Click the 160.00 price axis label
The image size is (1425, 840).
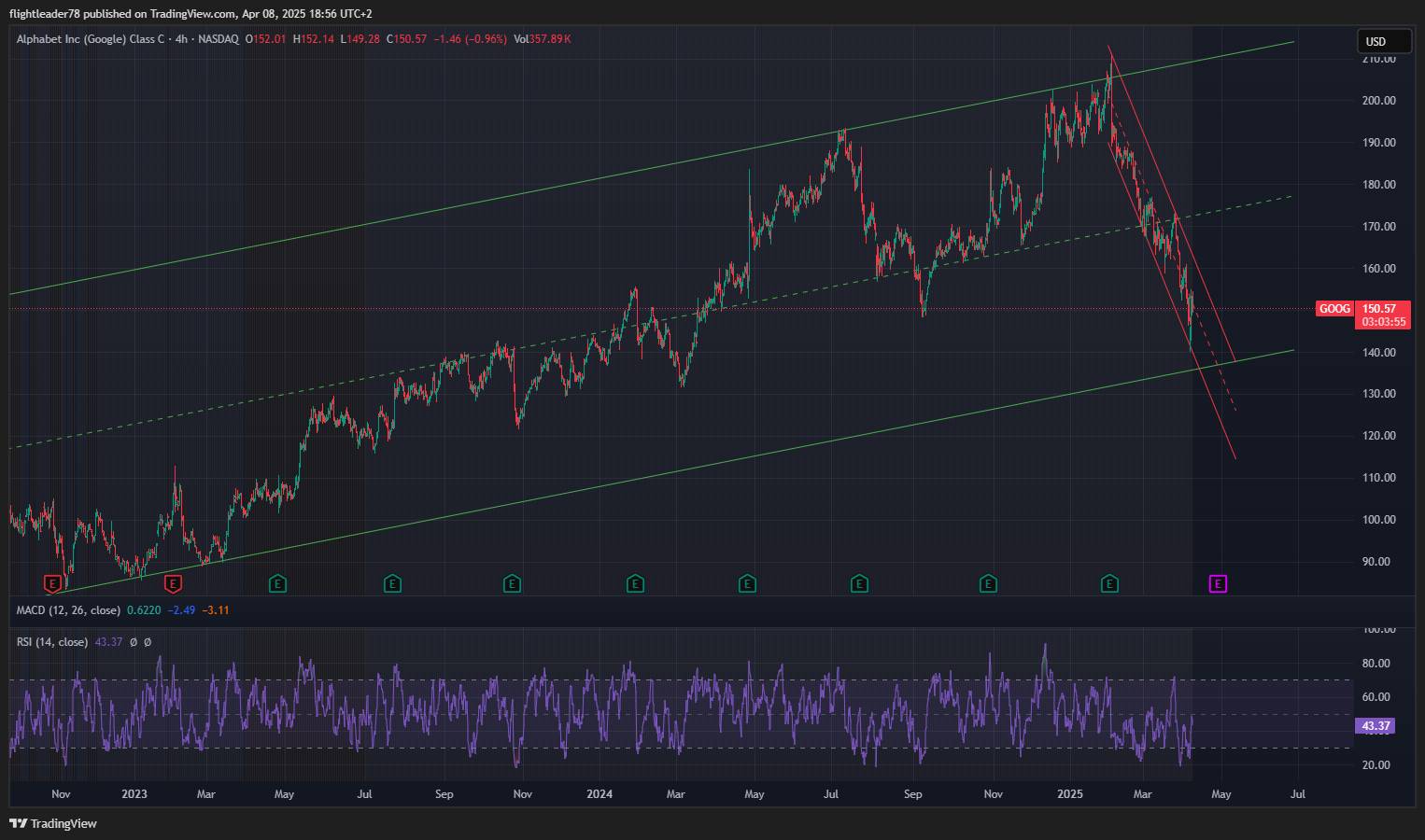click(x=1379, y=269)
